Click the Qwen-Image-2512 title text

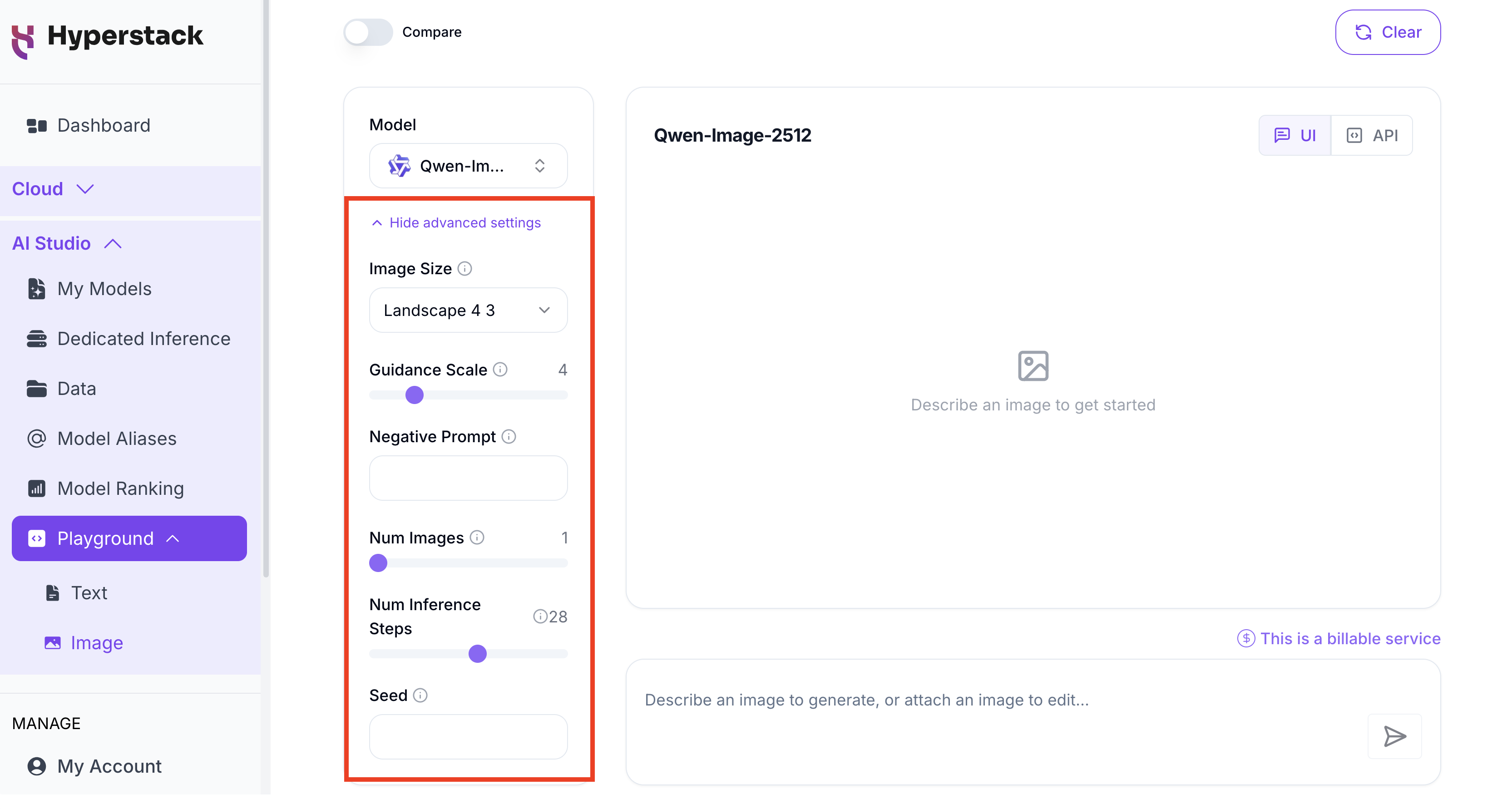pyautogui.click(x=732, y=136)
